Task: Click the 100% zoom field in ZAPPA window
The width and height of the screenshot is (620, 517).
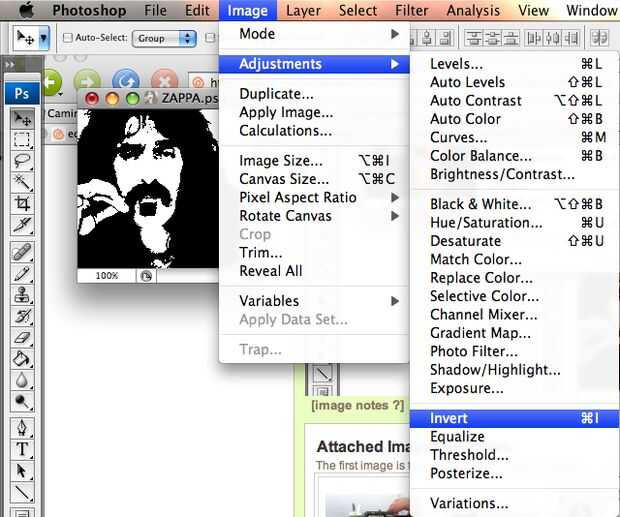Action: [x=107, y=276]
